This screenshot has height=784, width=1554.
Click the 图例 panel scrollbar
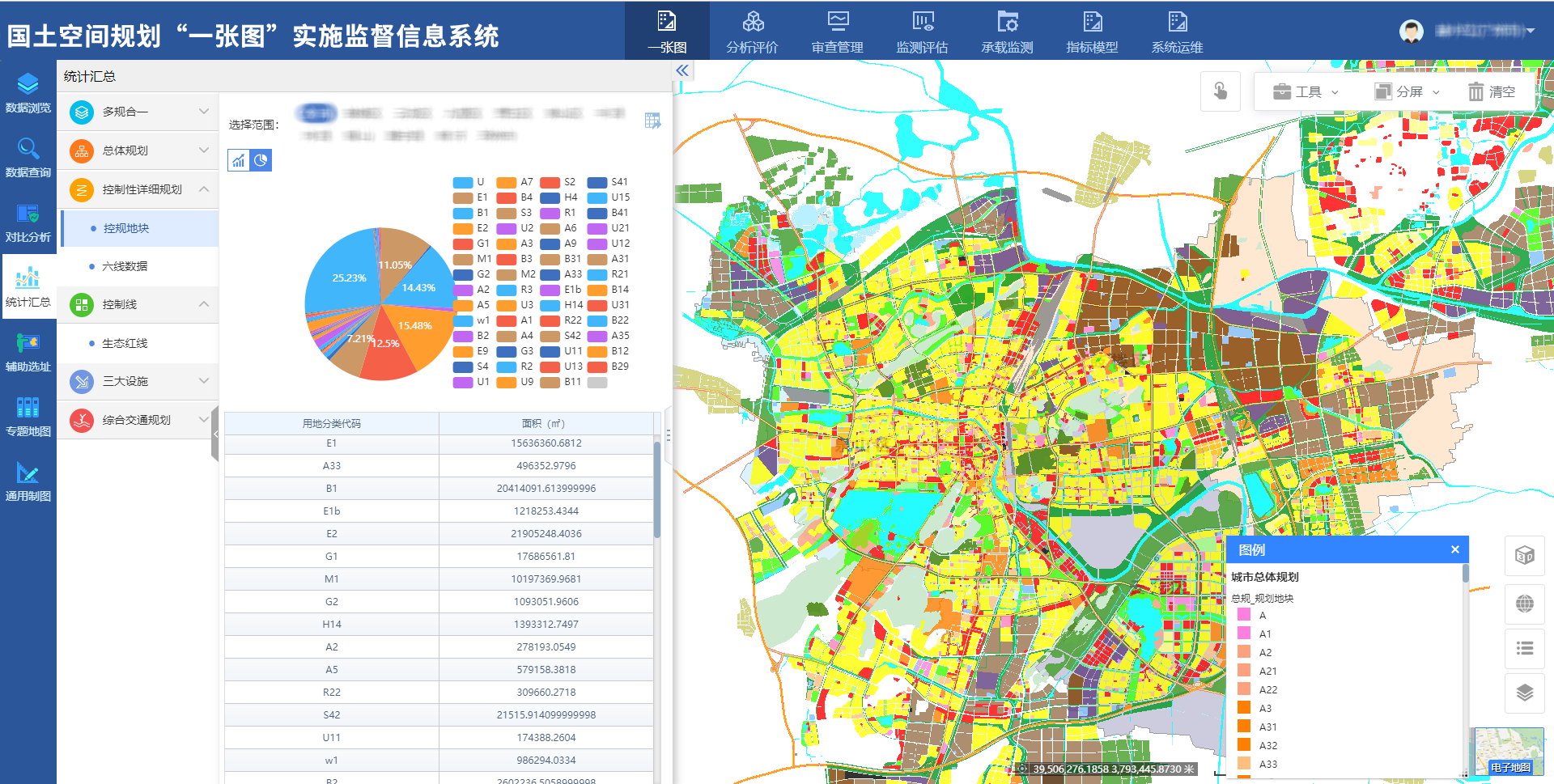(1465, 574)
